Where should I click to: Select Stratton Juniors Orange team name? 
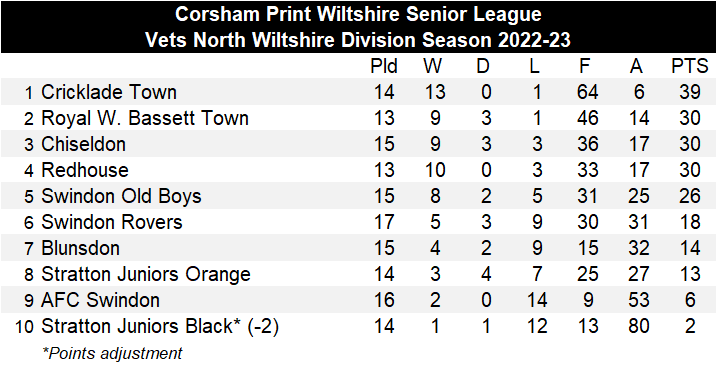pos(146,275)
